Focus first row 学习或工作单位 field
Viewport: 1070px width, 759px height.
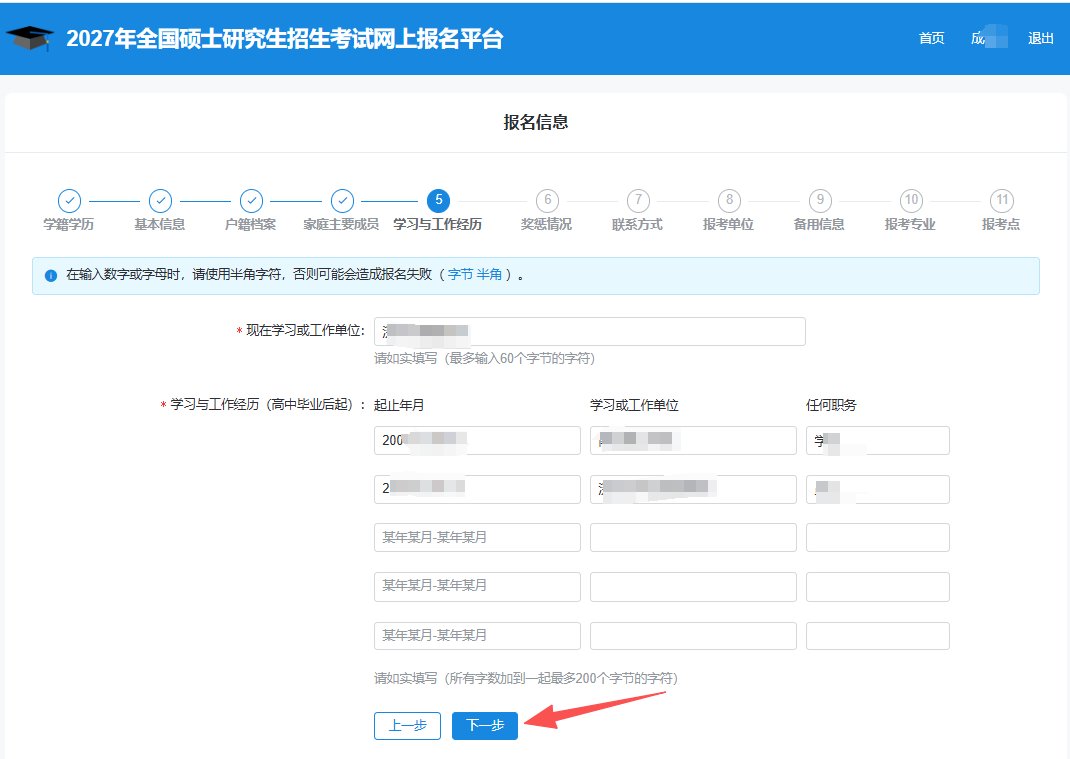click(693, 440)
